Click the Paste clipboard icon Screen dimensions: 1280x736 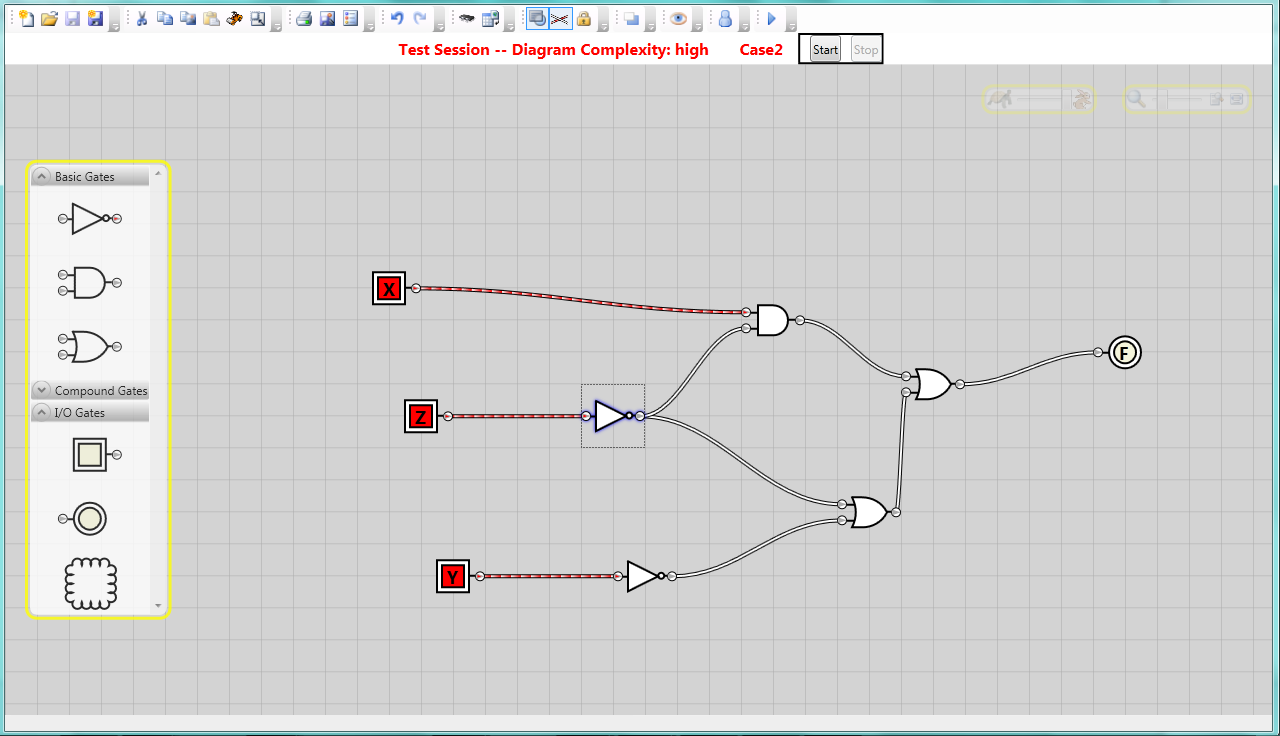211,18
